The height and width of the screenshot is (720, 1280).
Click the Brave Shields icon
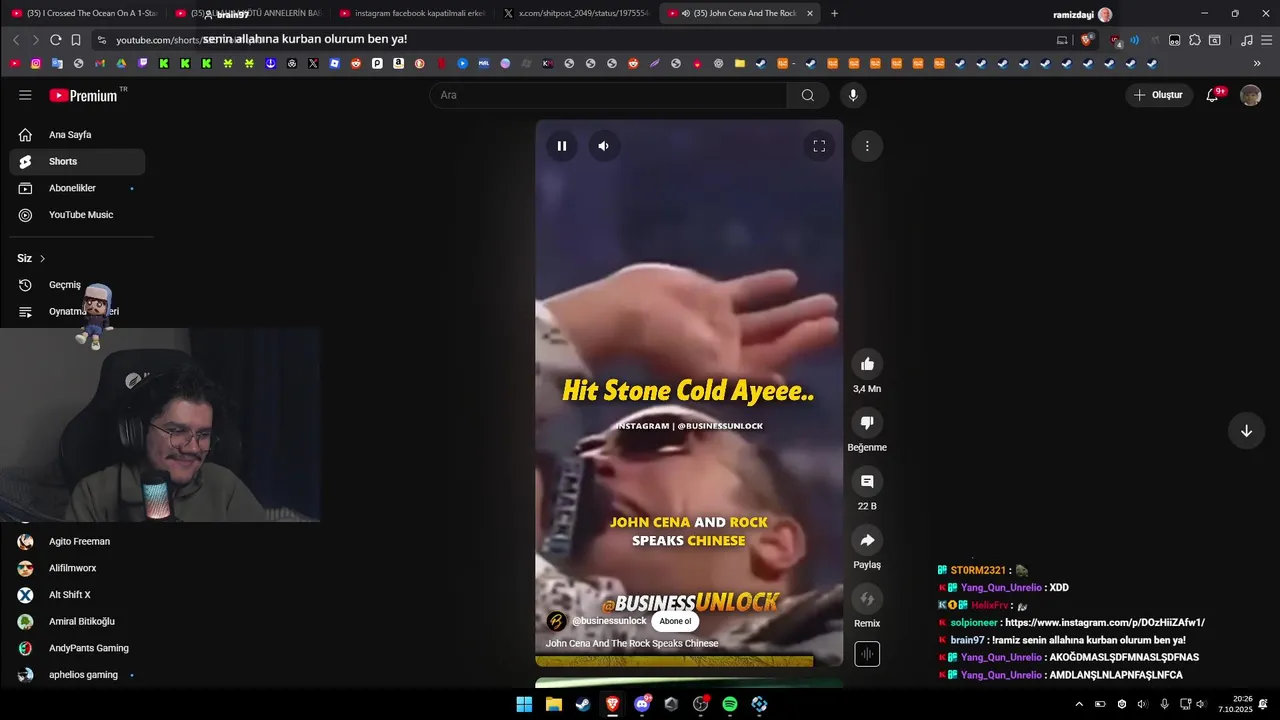click(1086, 40)
